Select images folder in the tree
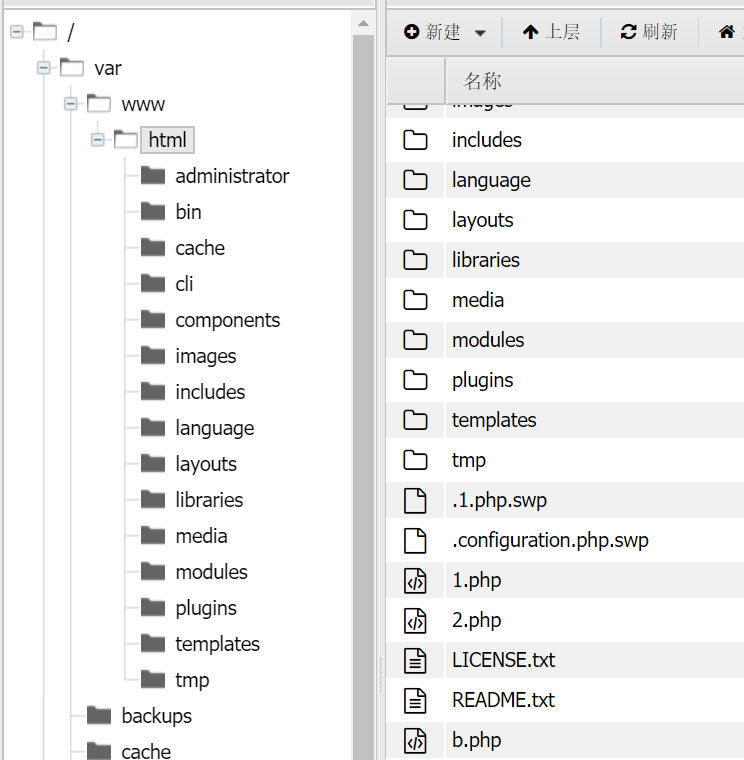744x760 pixels. pyautogui.click(x=206, y=356)
